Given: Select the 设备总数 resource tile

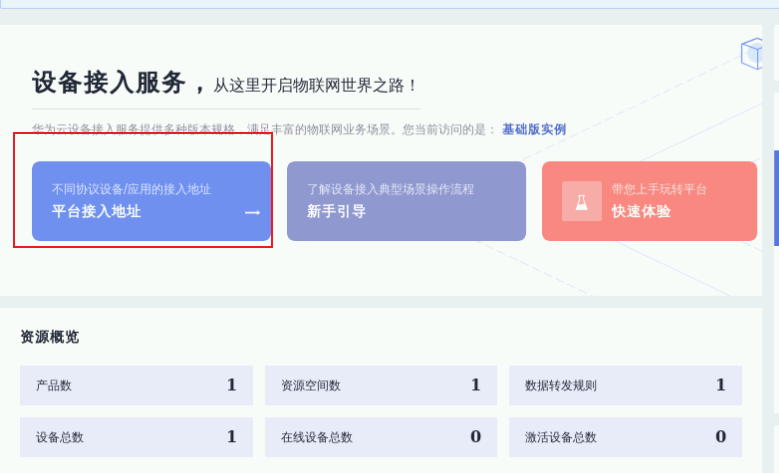Looking at the screenshot, I should pos(132,437).
